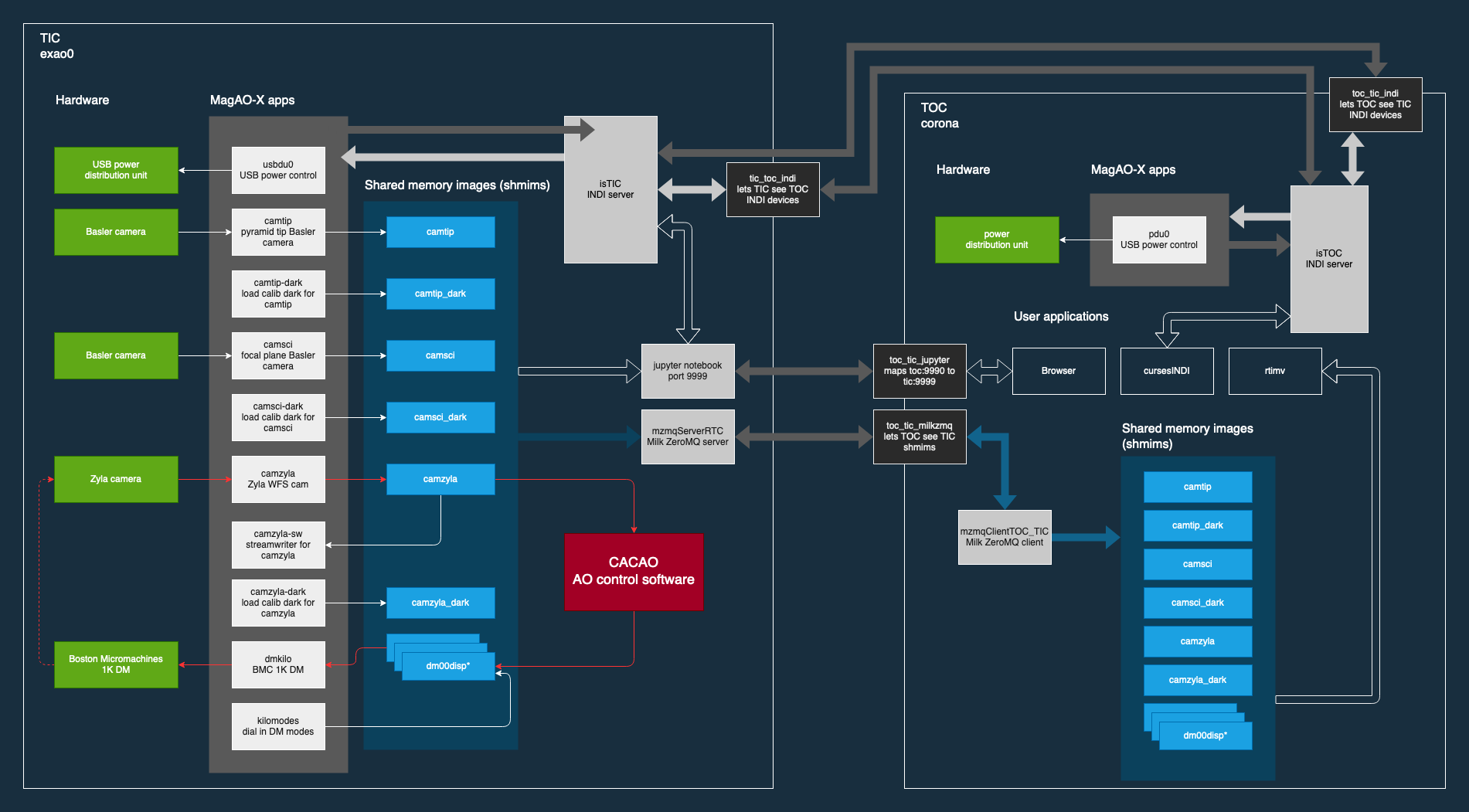
Task: Click the 'User applications' heading
Action: 1061,316
